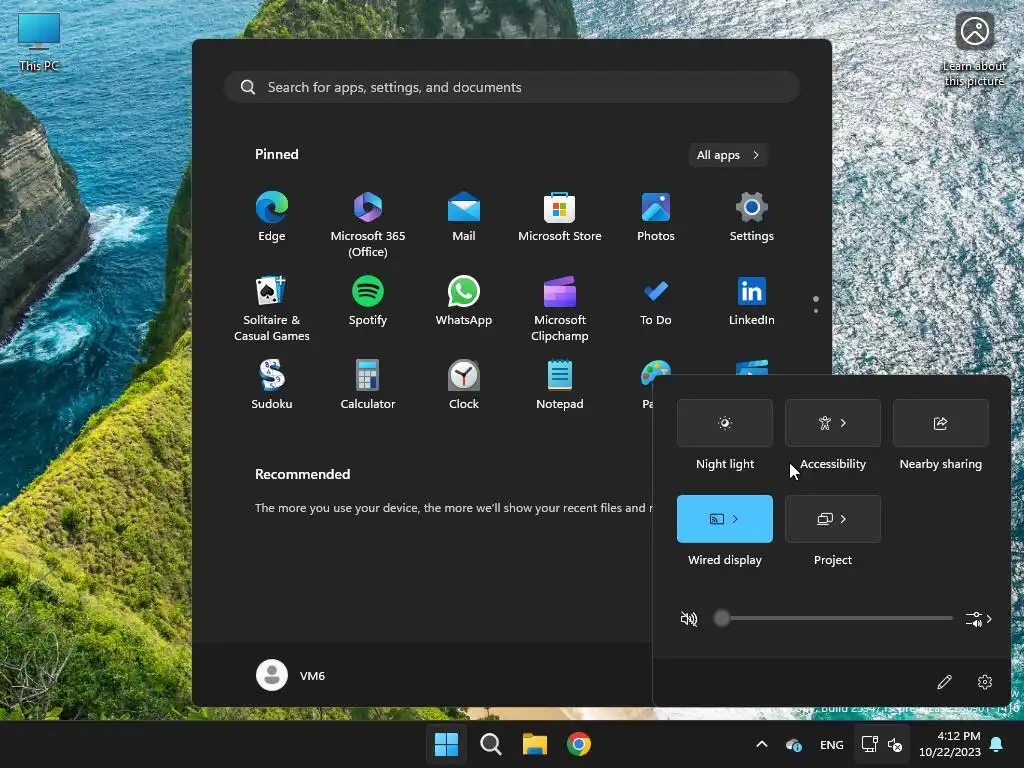Open File Explorer from taskbar
The width and height of the screenshot is (1024, 768).
point(534,744)
